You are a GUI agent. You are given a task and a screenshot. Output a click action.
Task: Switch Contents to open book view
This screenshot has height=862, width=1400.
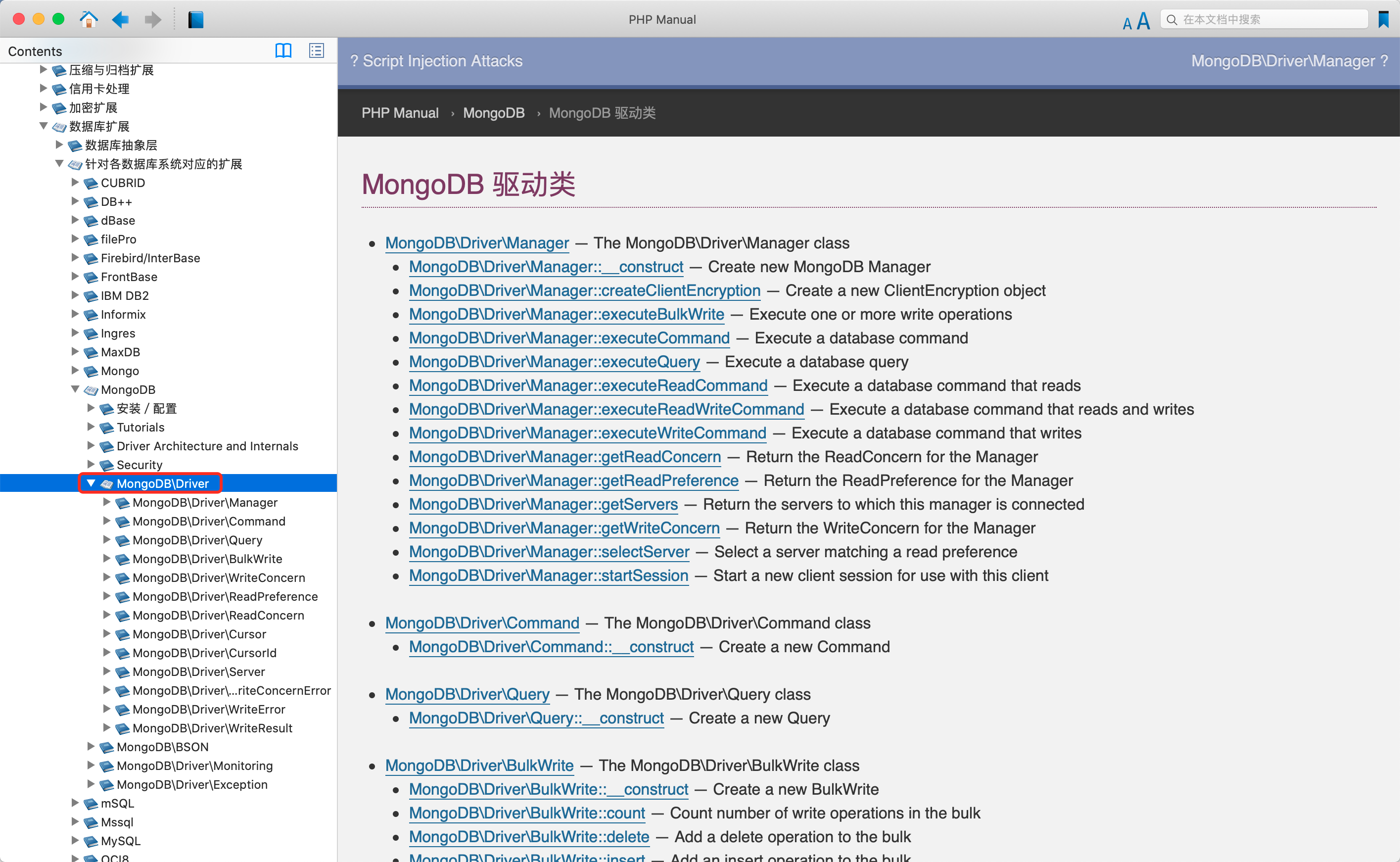click(283, 51)
